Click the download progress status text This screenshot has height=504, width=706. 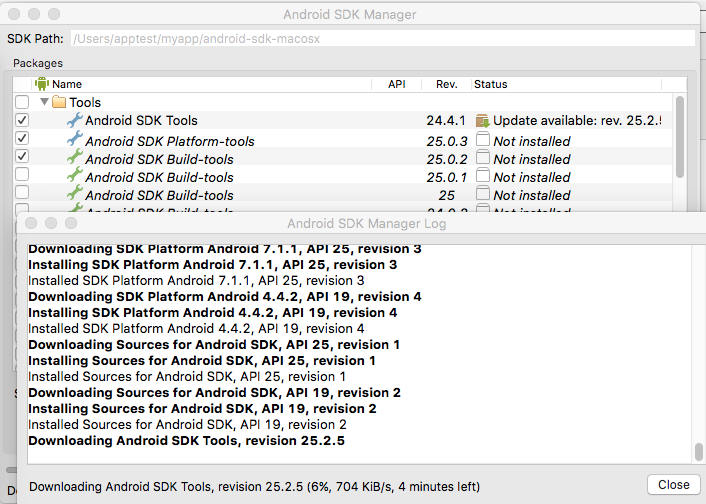tap(254, 487)
